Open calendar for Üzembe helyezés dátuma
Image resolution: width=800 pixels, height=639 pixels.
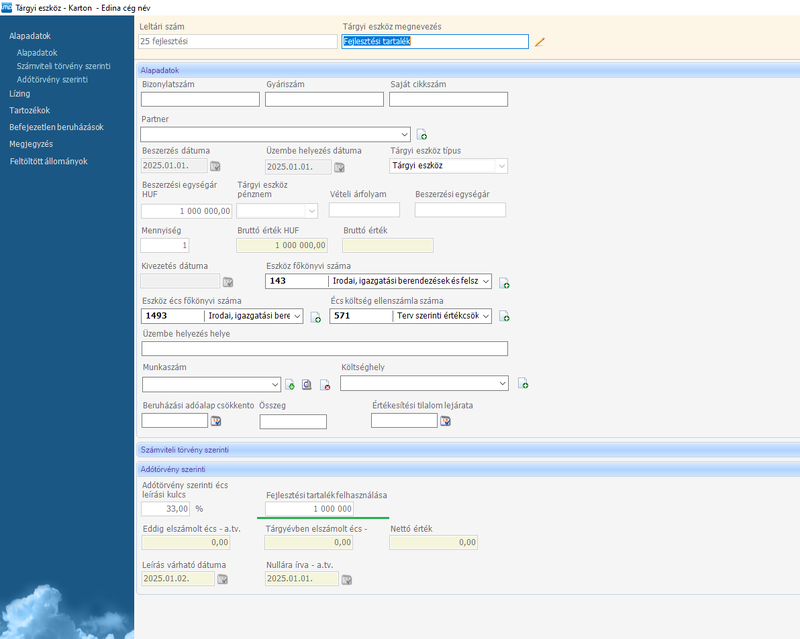[x=339, y=166]
